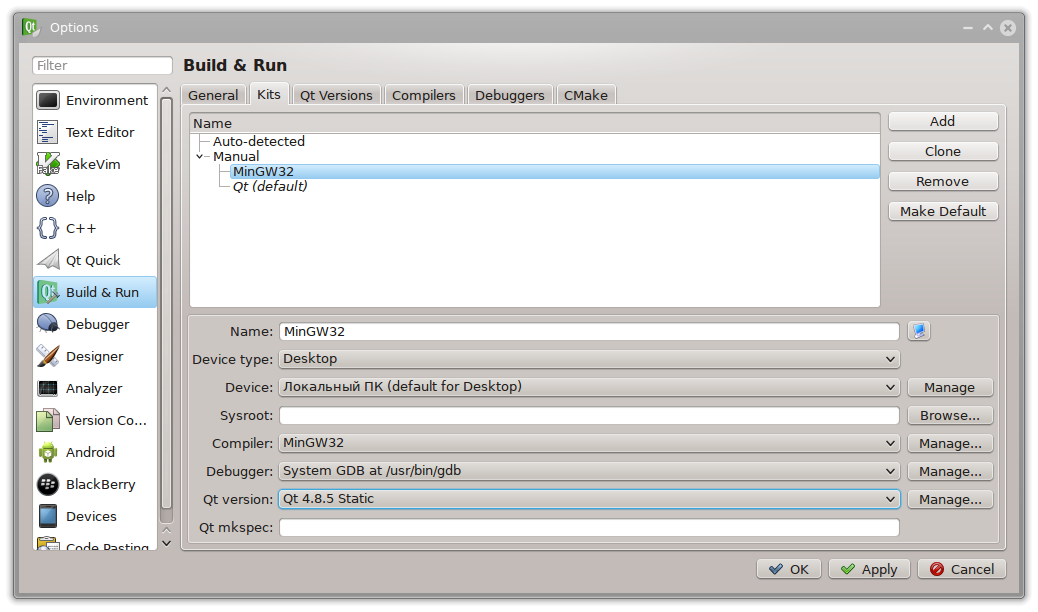The height and width of the screenshot is (612, 1038).
Task: Switch to the Compilers tab
Action: coord(423,95)
